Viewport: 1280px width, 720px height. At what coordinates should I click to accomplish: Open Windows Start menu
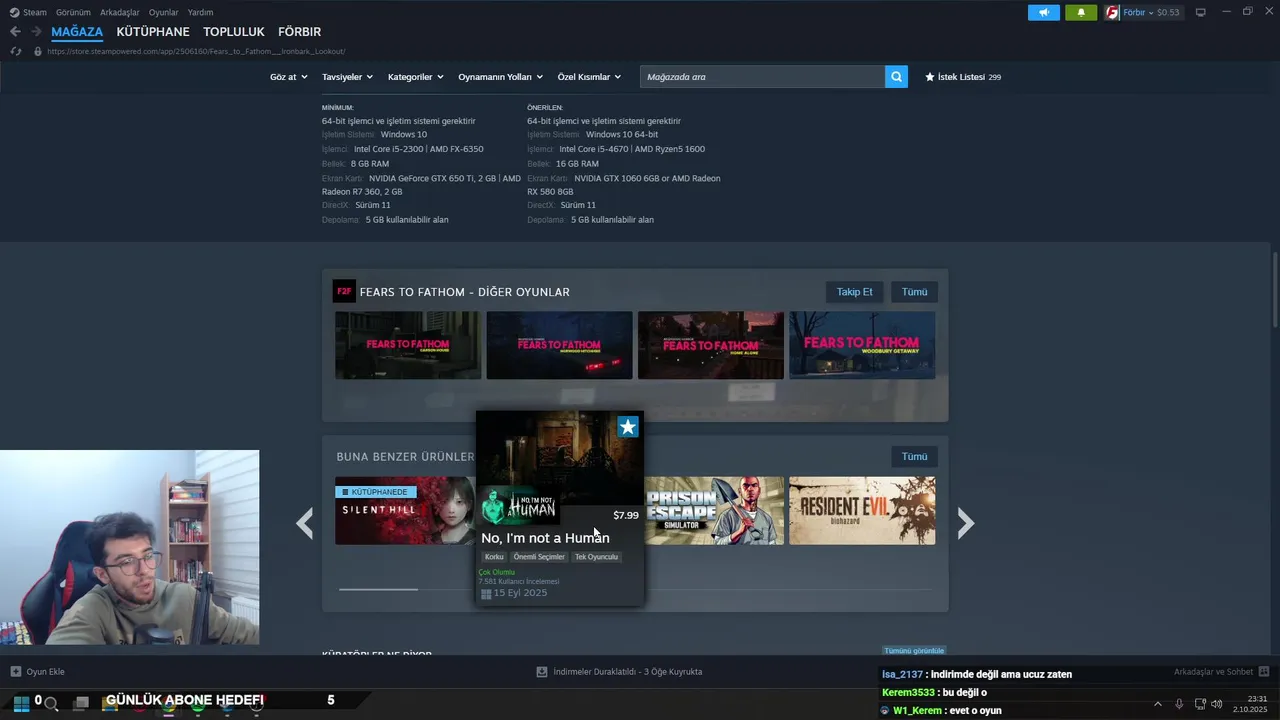(21, 703)
